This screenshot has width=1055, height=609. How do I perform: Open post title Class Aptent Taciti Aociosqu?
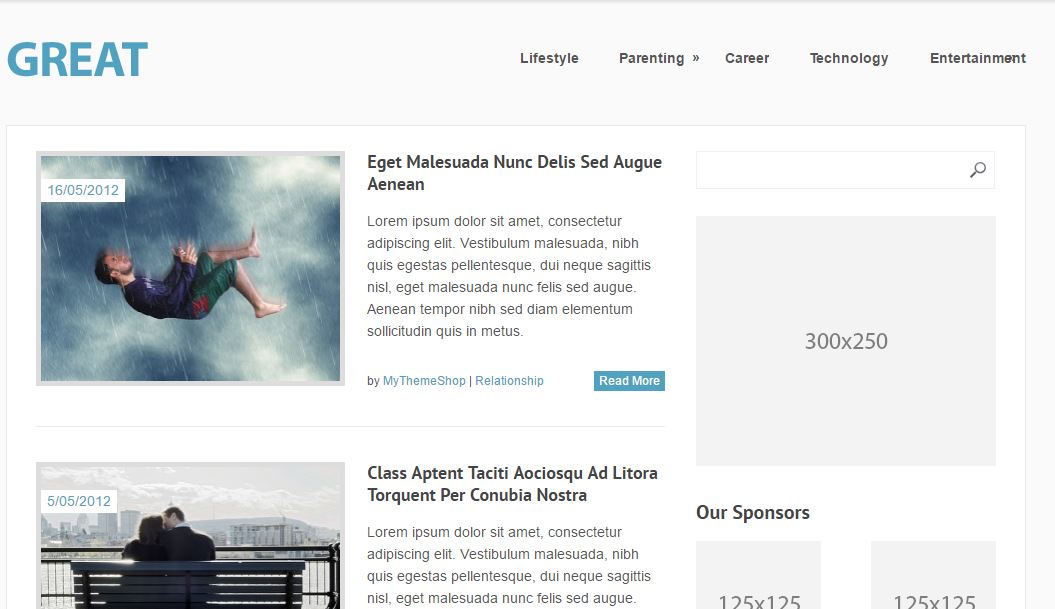click(512, 484)
